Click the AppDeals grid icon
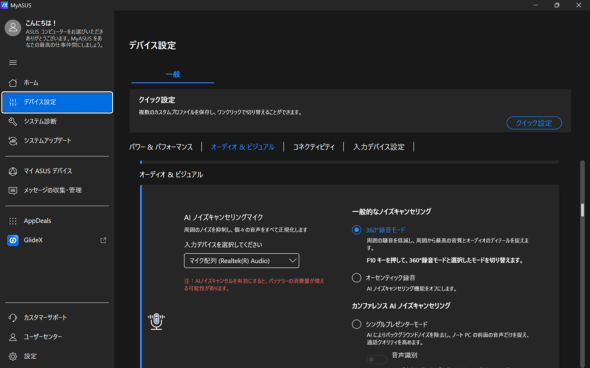The image size is (590, 368). 13,221
